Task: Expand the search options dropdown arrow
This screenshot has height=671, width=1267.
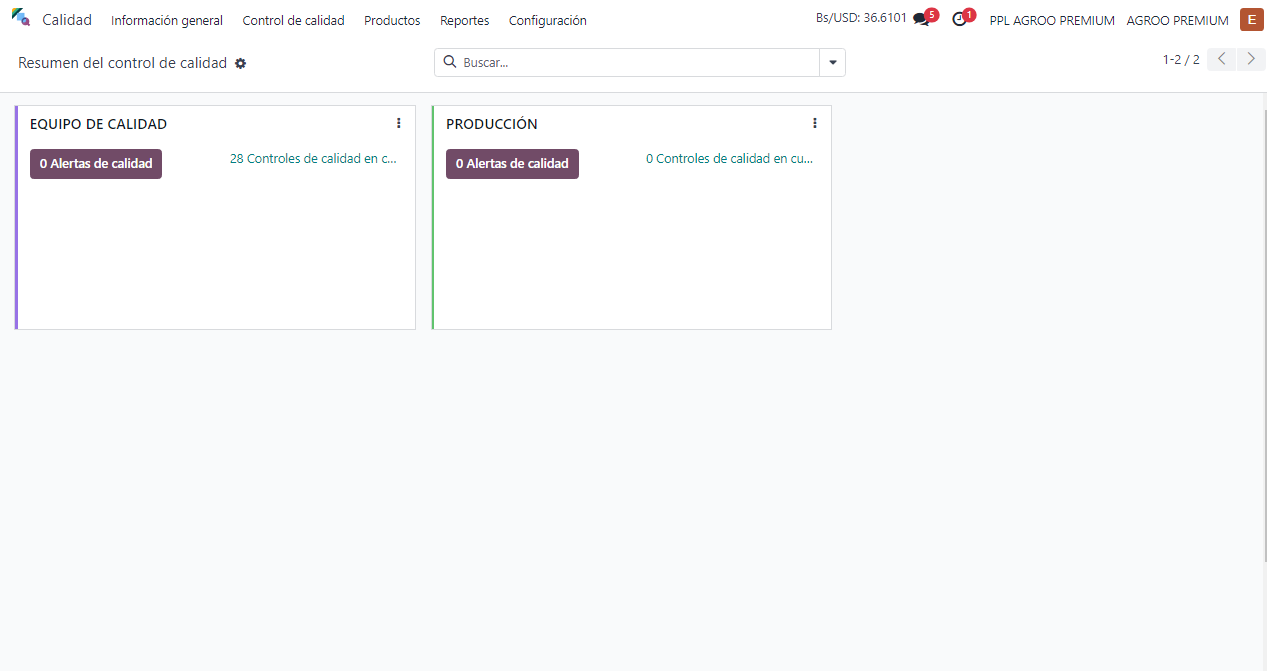Action: pyautogui.click(x=832, y=62)
